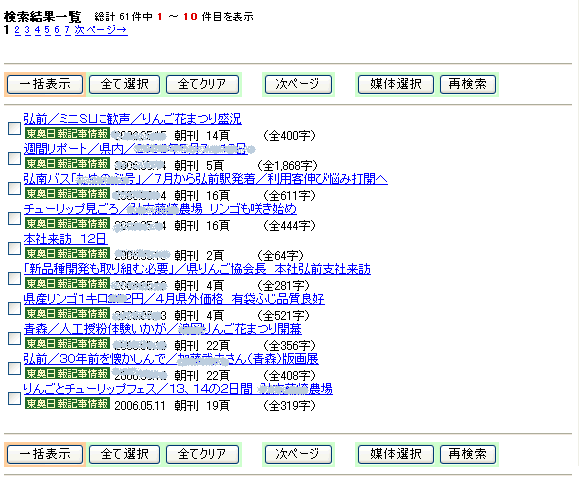Click the top 再検索 button

tap(468, 84)
